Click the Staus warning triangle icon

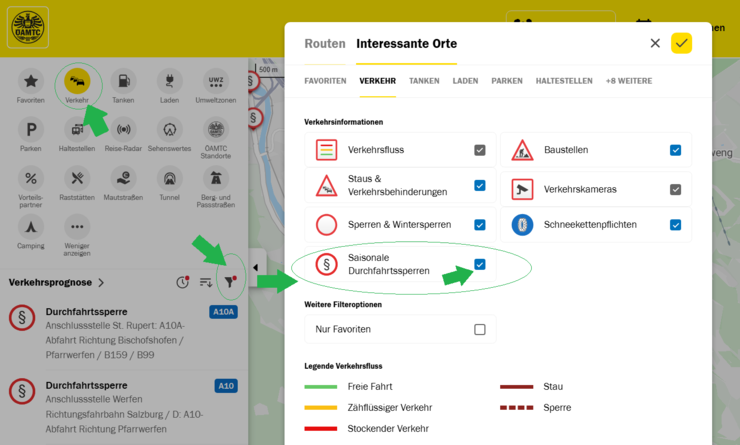coord(326,186)
